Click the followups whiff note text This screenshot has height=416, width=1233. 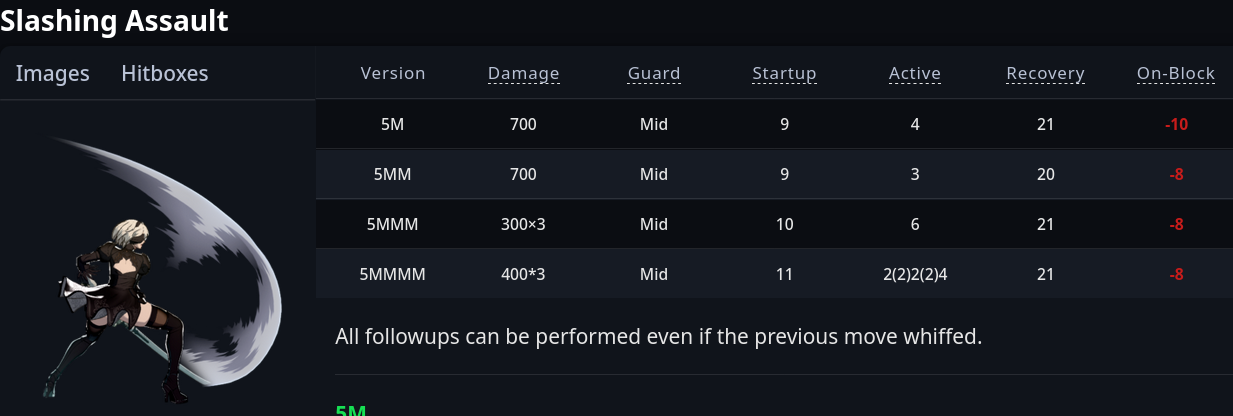click(659, 336)
